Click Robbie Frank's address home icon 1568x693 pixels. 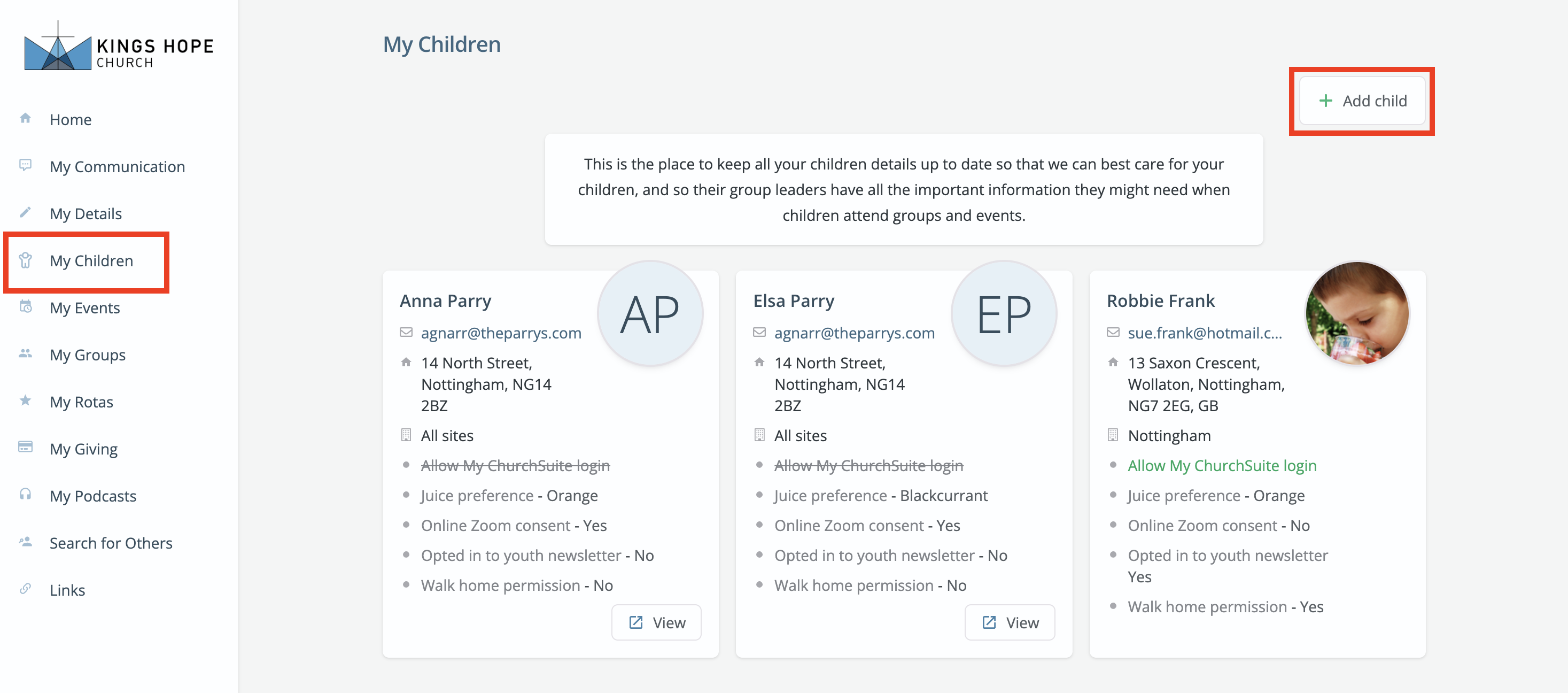[x=1113, y=363]
